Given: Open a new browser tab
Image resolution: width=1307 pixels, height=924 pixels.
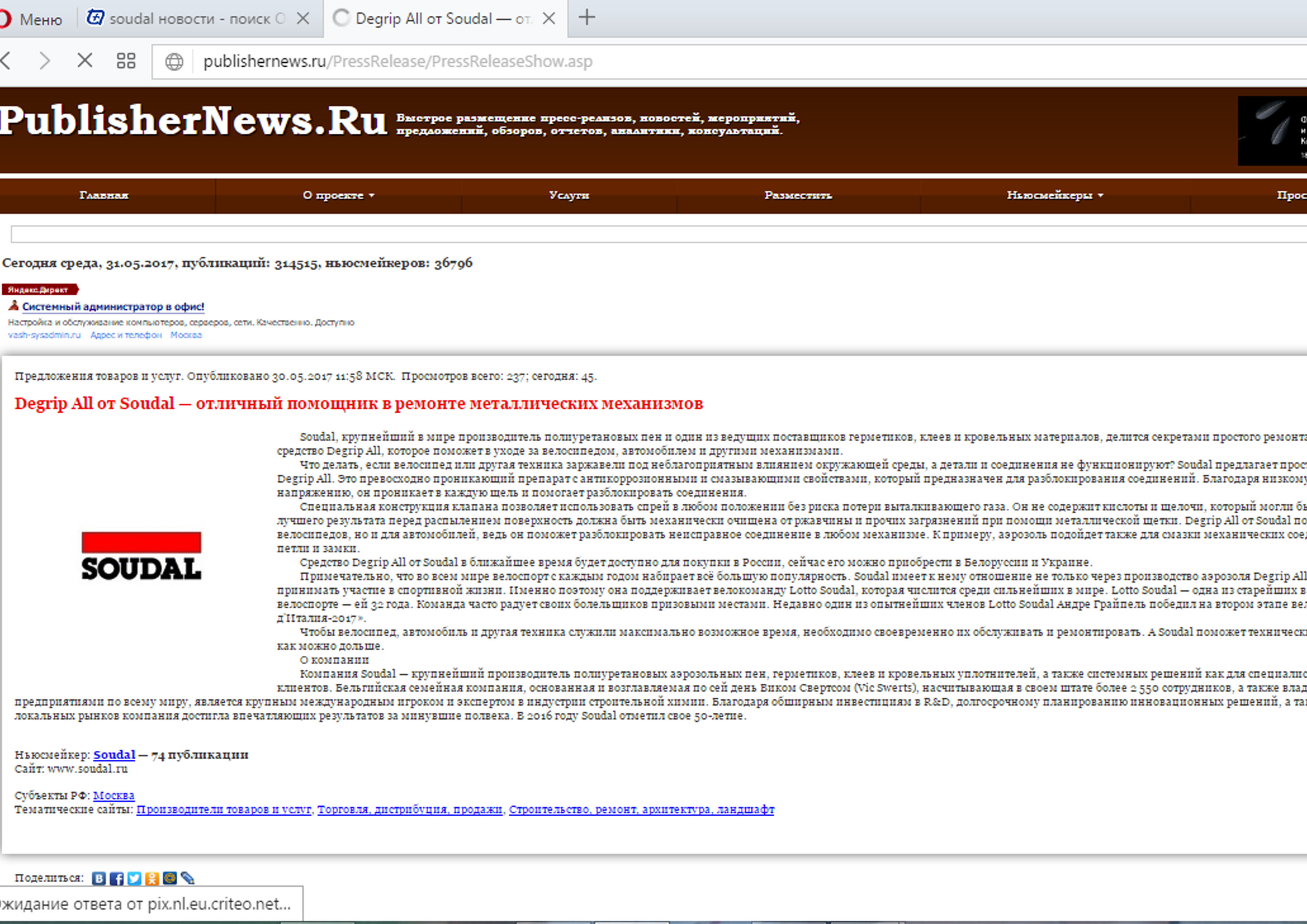Looking at the screenshot, I should pyautogui.click(x=587, y=18).
